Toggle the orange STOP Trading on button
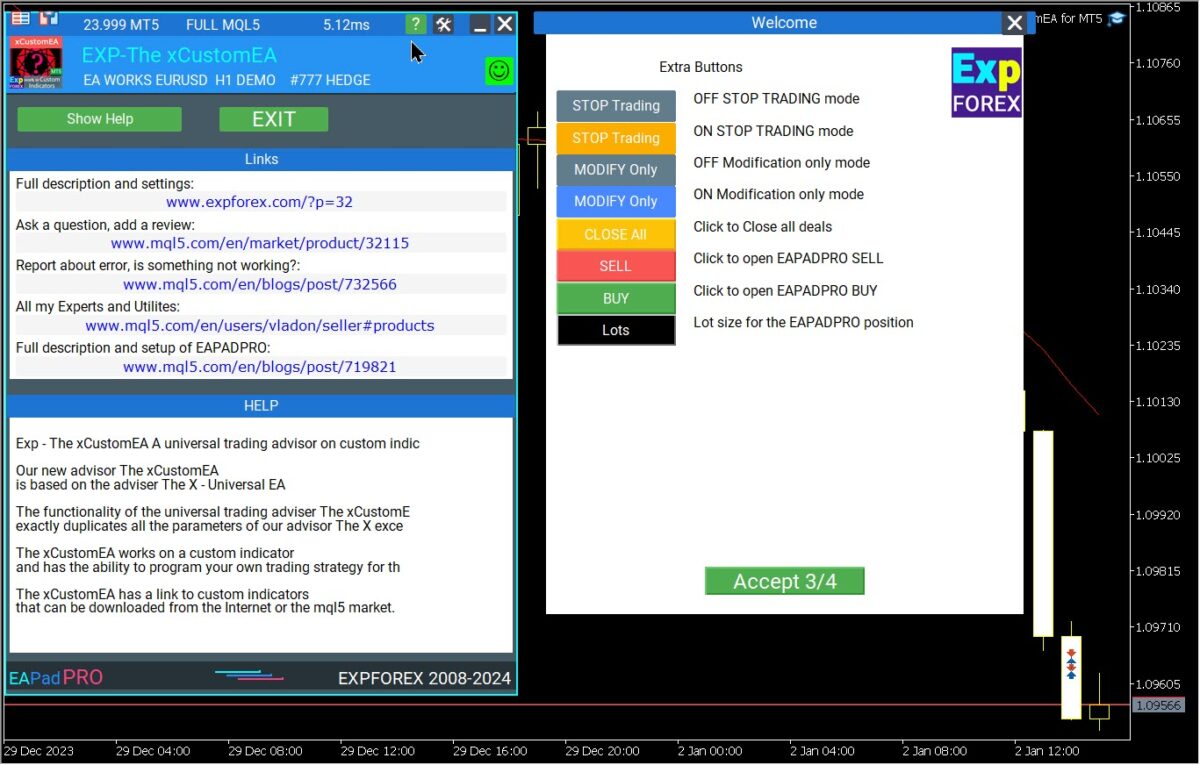 (615, 138)
